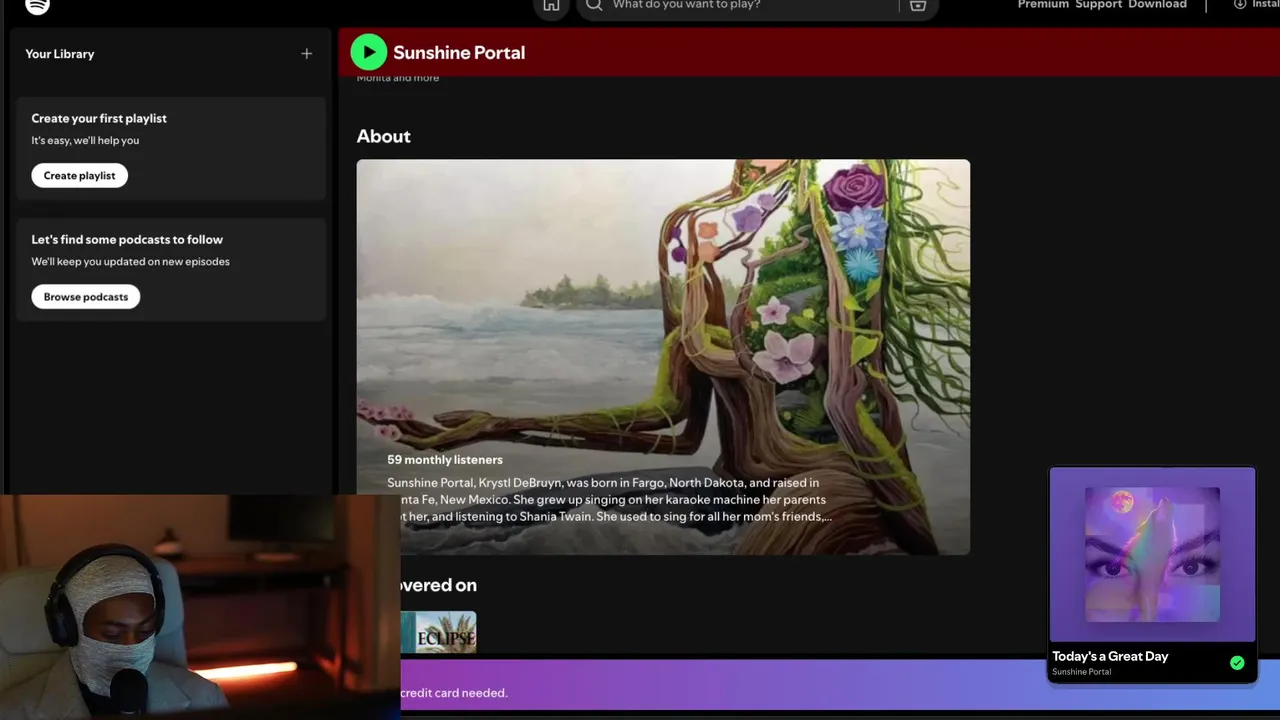
Task: Click the Today's a Great Day album cover
Action: click(x=1152, y=554)
